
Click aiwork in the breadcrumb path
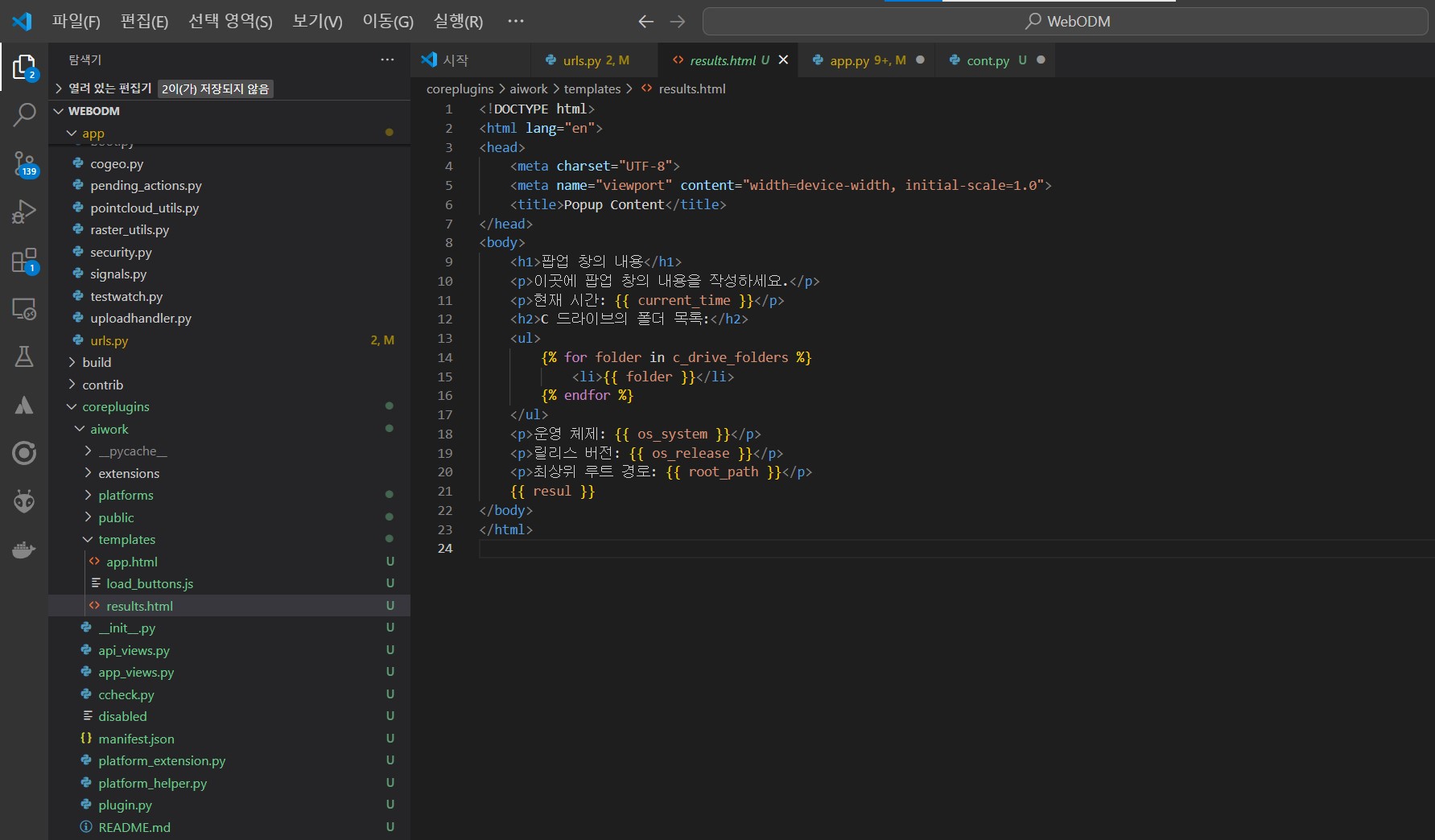529,89
